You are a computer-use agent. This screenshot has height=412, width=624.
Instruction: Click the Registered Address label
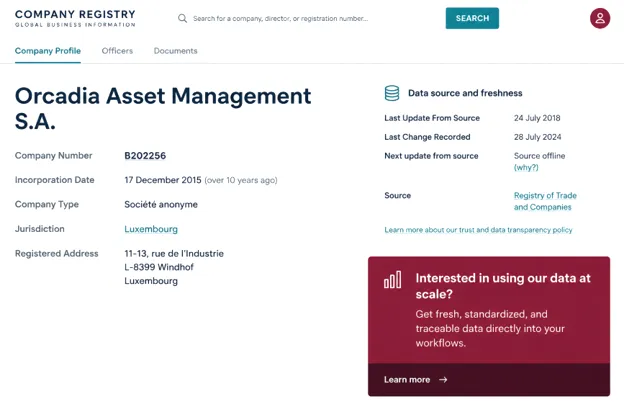click(x=57, y=254)
